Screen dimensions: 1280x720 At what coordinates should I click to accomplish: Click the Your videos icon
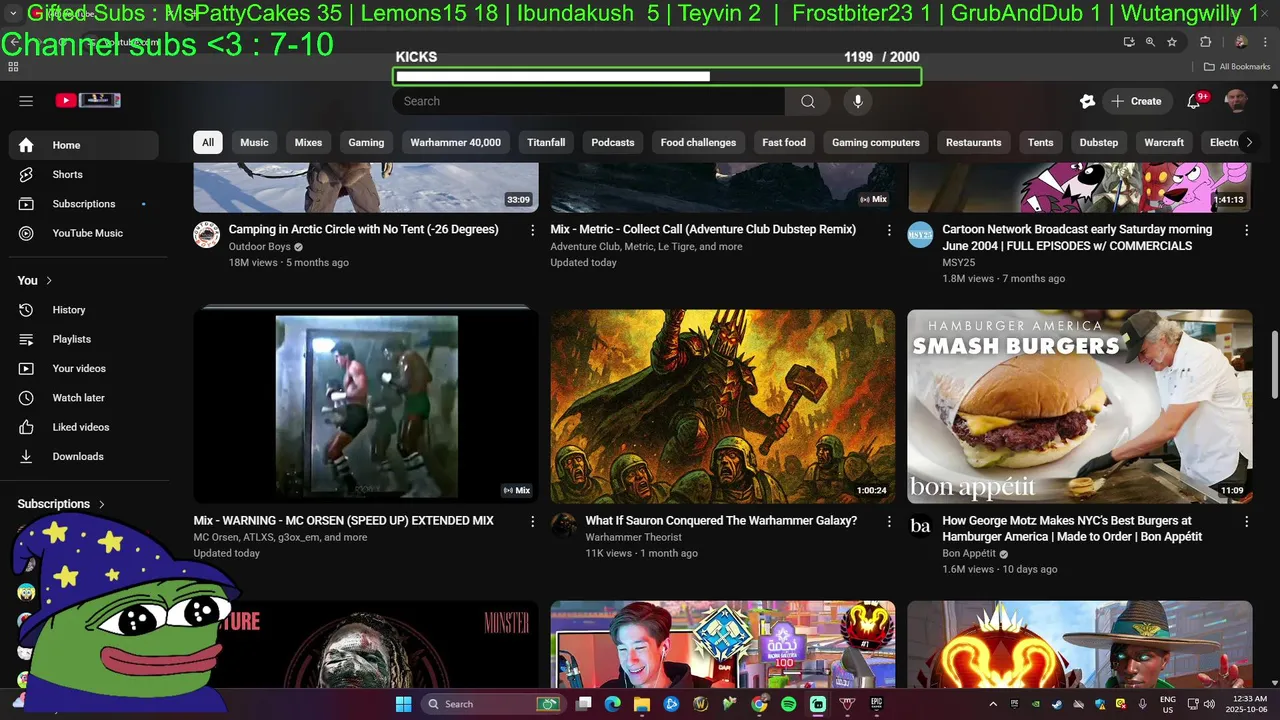click(x=27, y=368)
